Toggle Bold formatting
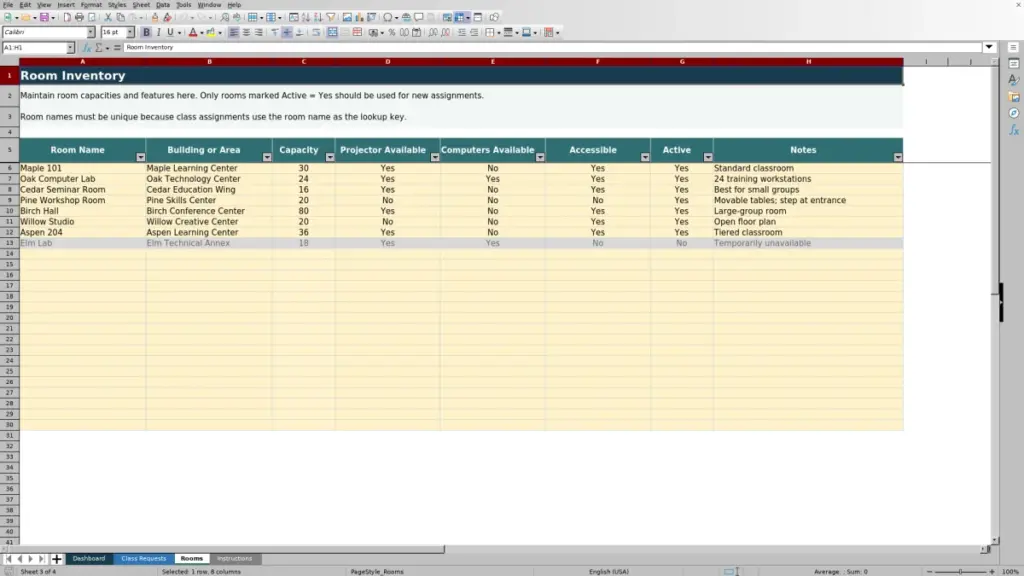 click(146, 32)
